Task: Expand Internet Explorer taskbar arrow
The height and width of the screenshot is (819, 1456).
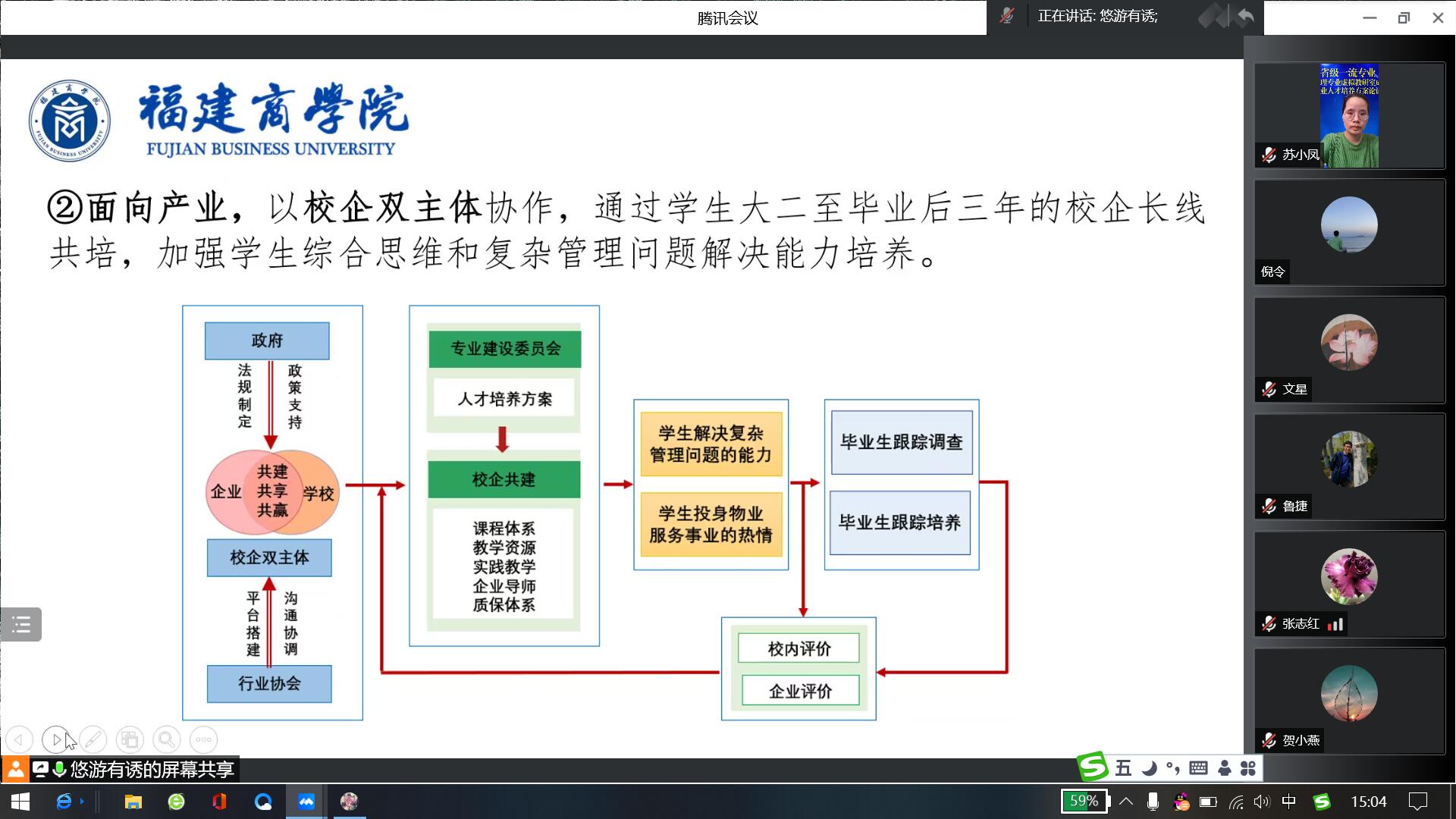Action: pyautogui.click(x=82, y=802)
